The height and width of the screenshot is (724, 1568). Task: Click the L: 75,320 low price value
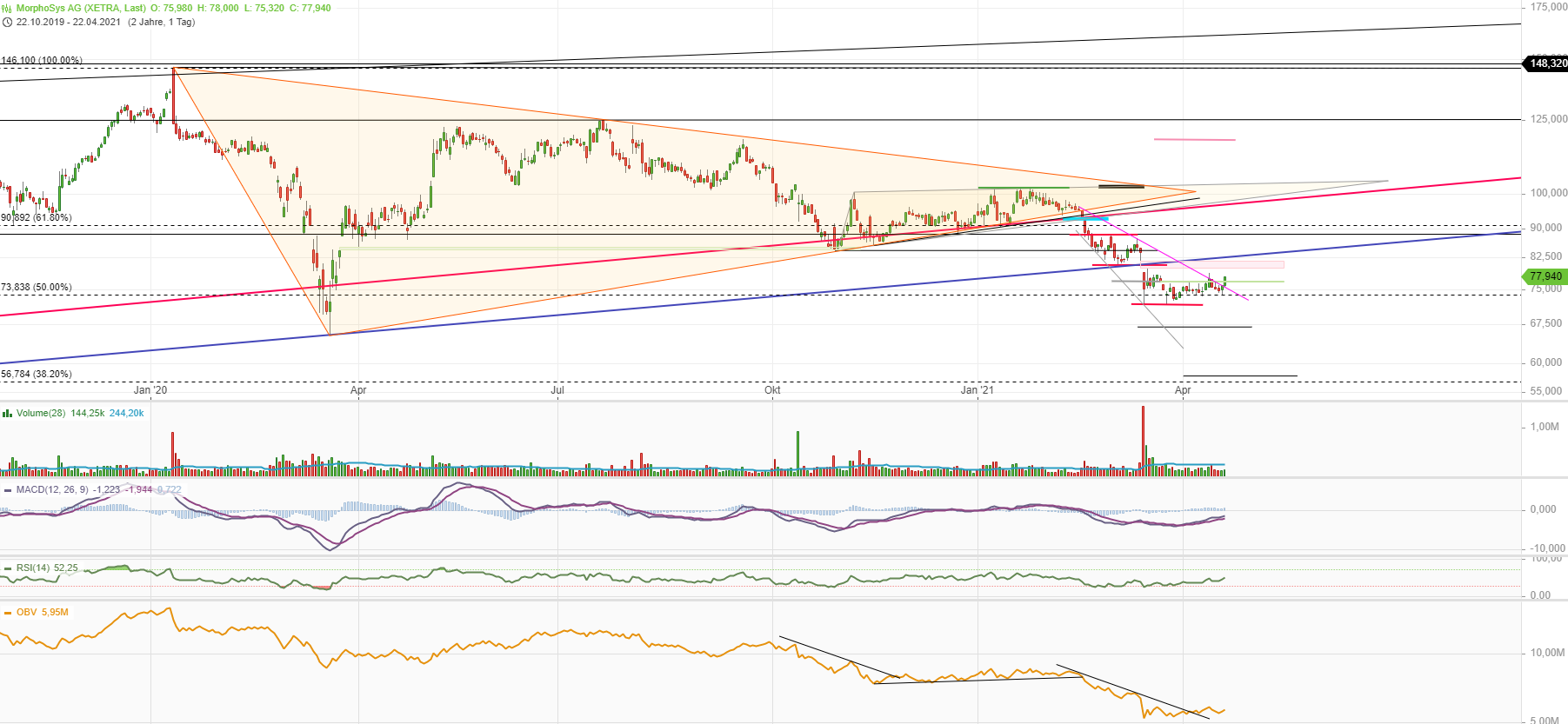coord(263,8)
